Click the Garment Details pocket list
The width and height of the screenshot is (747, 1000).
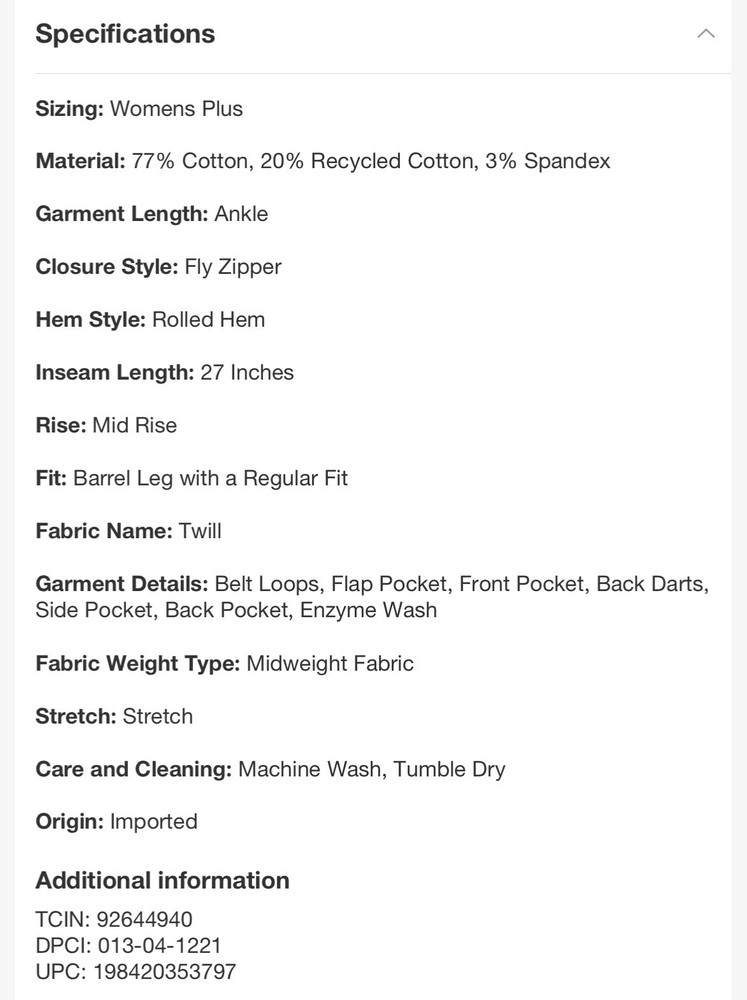coord(372,597)
